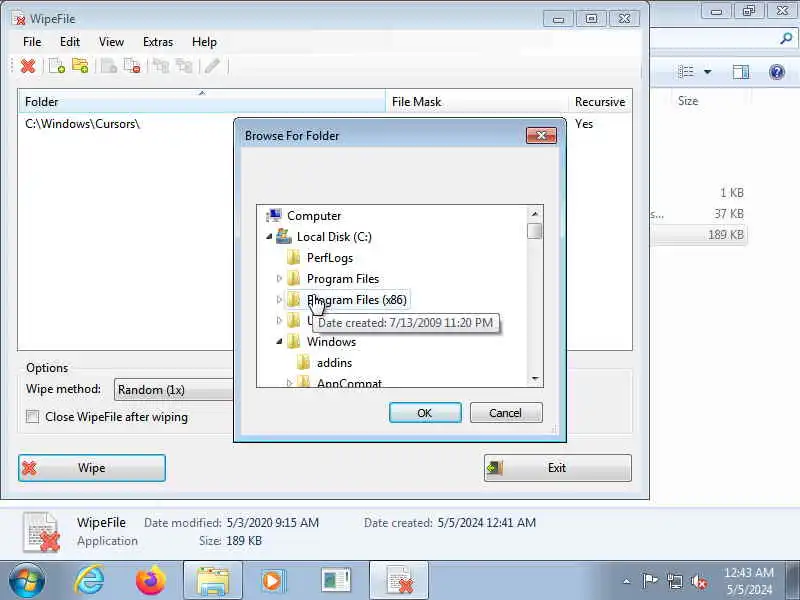Open Explorer help question mark icon

click(777, 72)
